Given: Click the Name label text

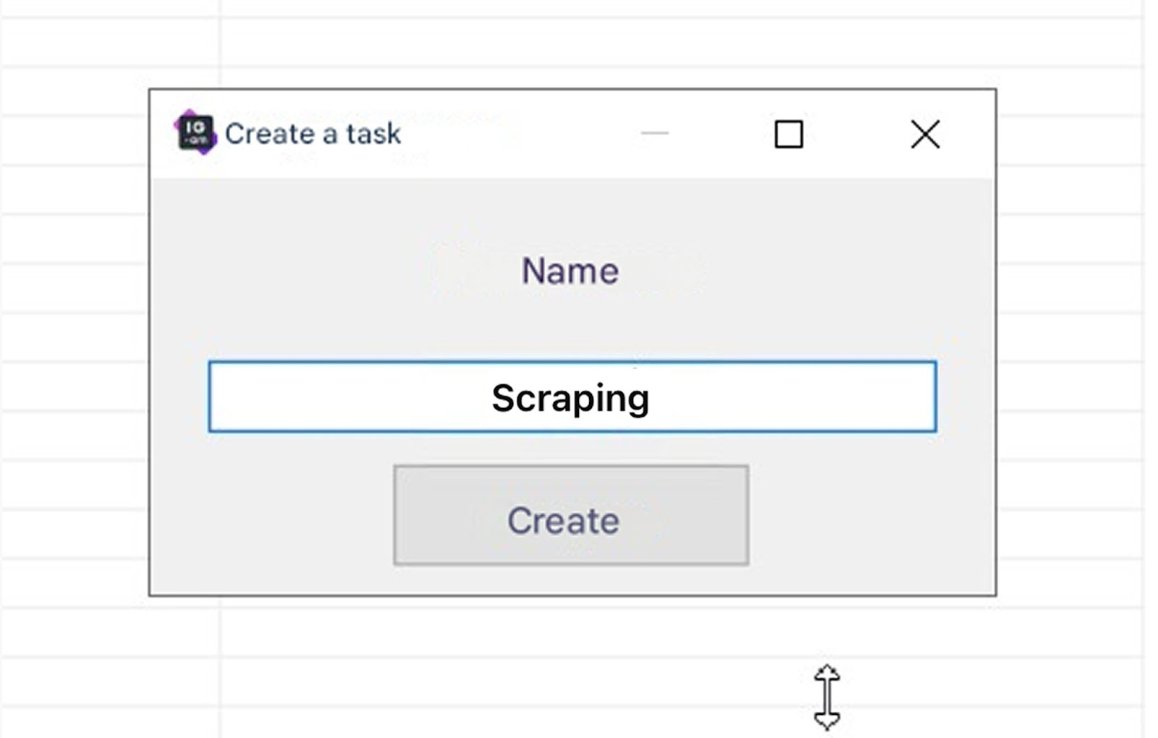Looking at the screenshot, I should coord(570,271).
